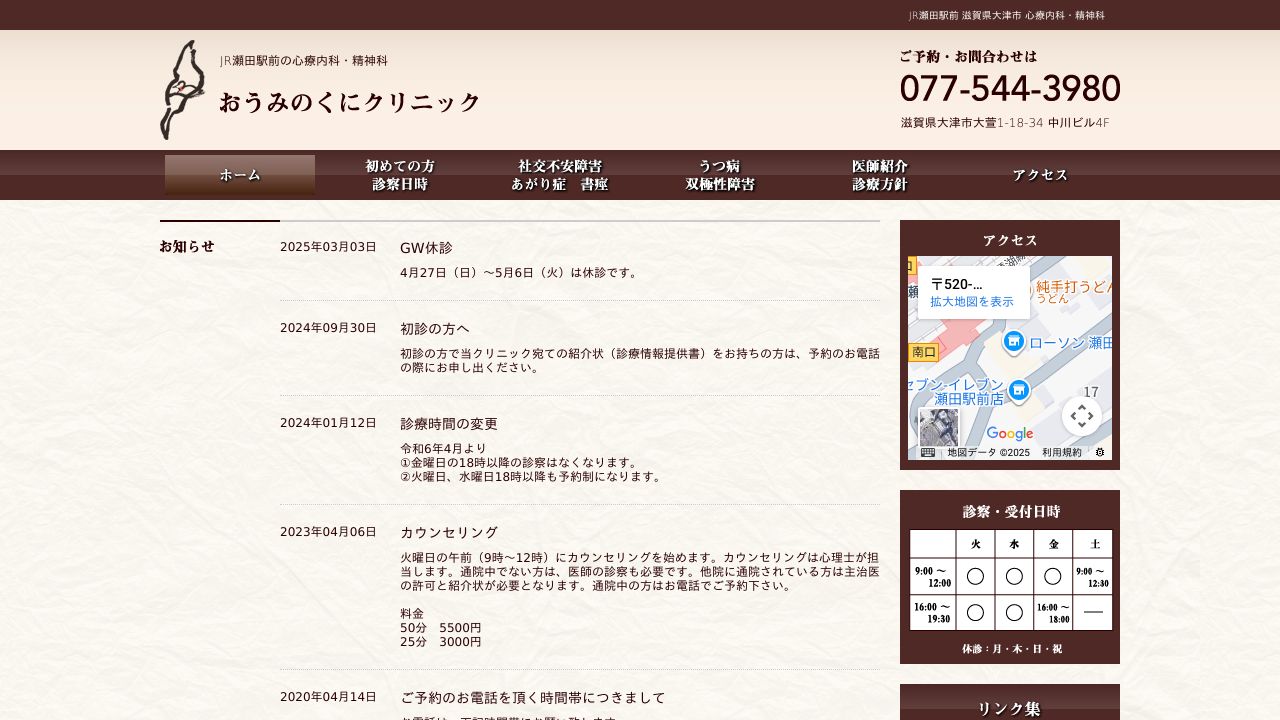This screenshot has height=720, width=1280.
Task: Select the 社交不安障害・あがり症 tab
Action: click(x=559, y=176)
